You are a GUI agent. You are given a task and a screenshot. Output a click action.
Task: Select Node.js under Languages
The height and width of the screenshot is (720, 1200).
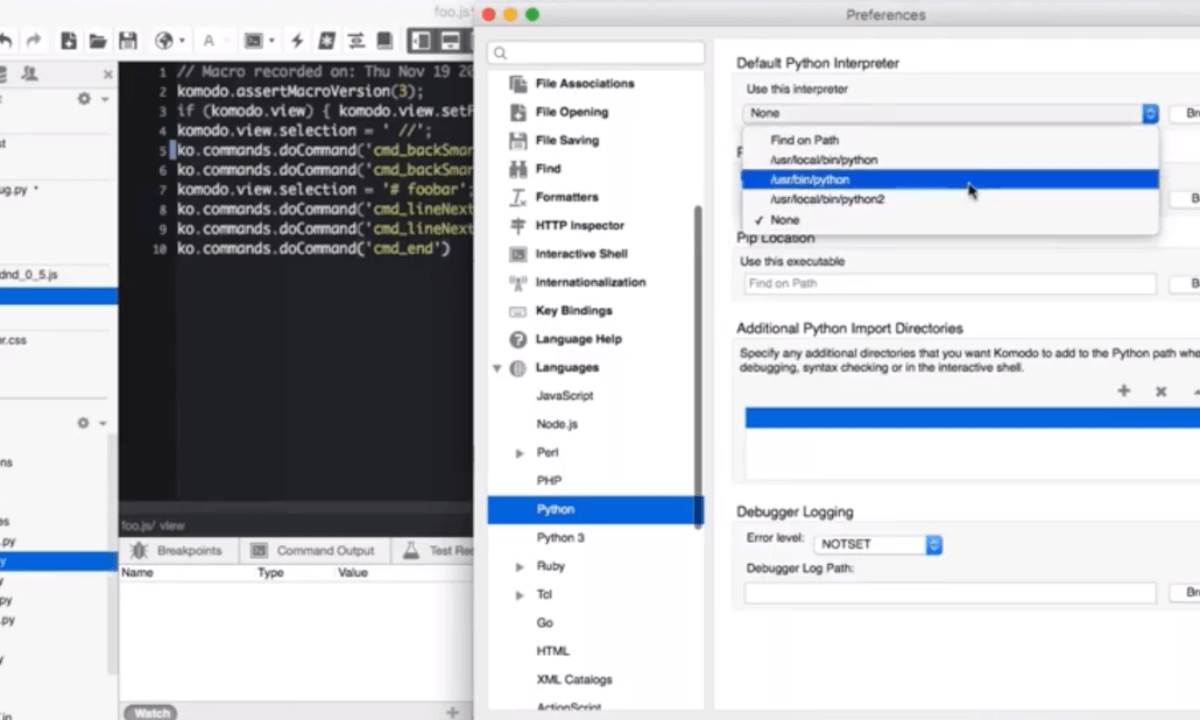coord(557,424)
